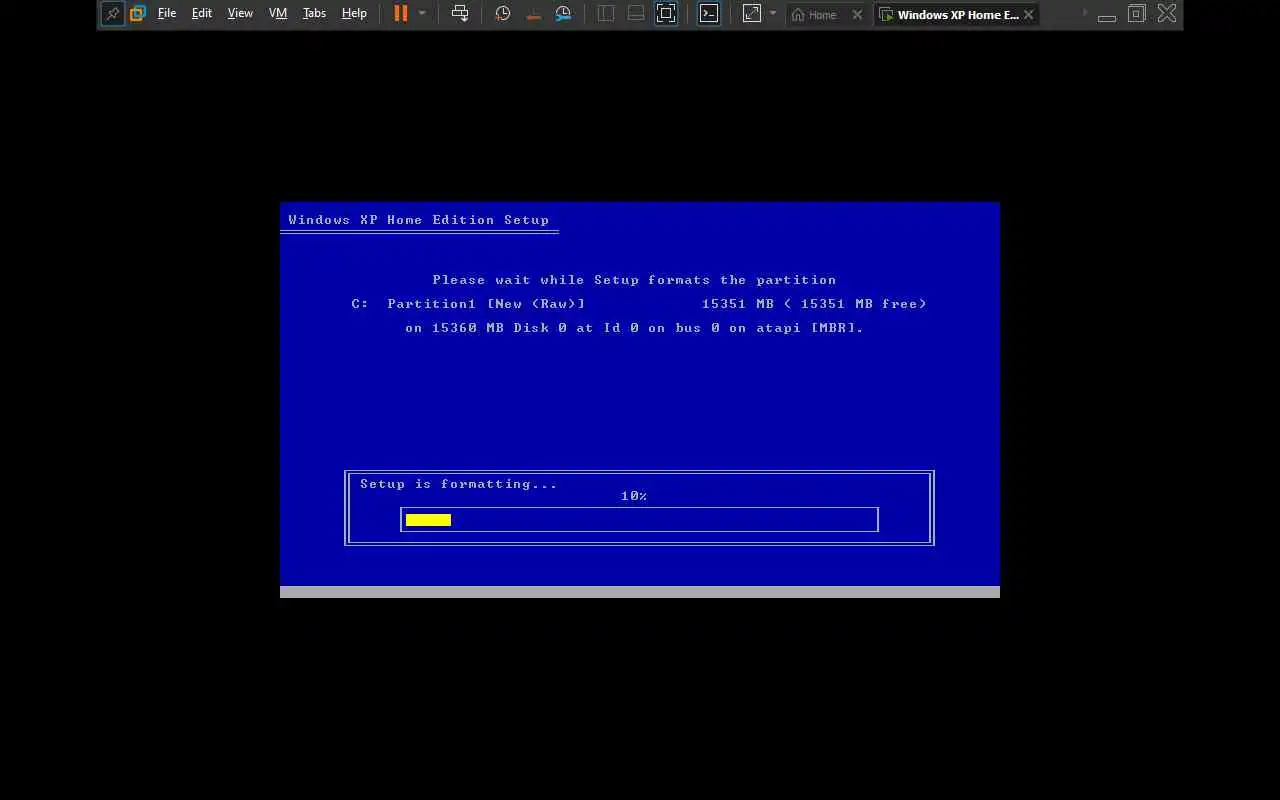Viewport: 1280px width, 800px height.
Task: Click the tab scroll right arrow
Action: pos(1085,14)
